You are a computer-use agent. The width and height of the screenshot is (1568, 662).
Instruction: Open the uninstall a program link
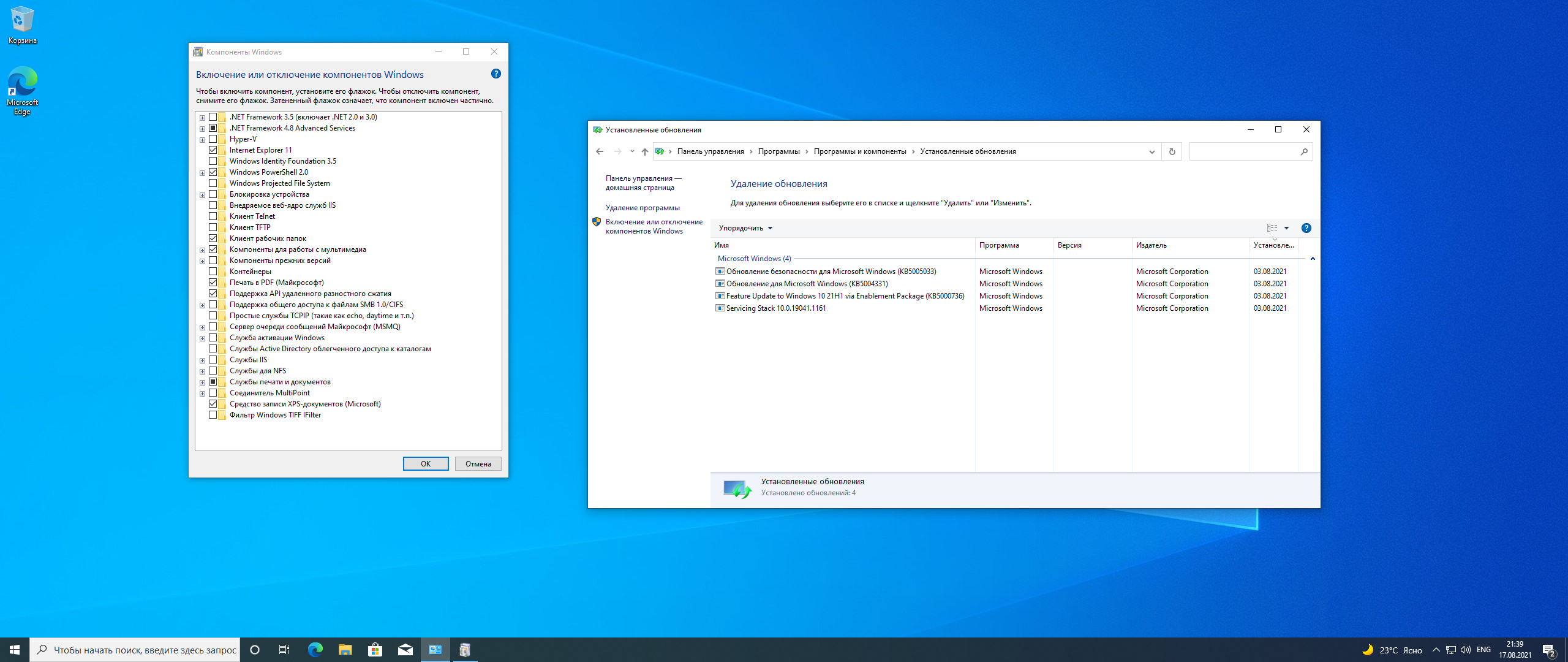tap(643, 208)
